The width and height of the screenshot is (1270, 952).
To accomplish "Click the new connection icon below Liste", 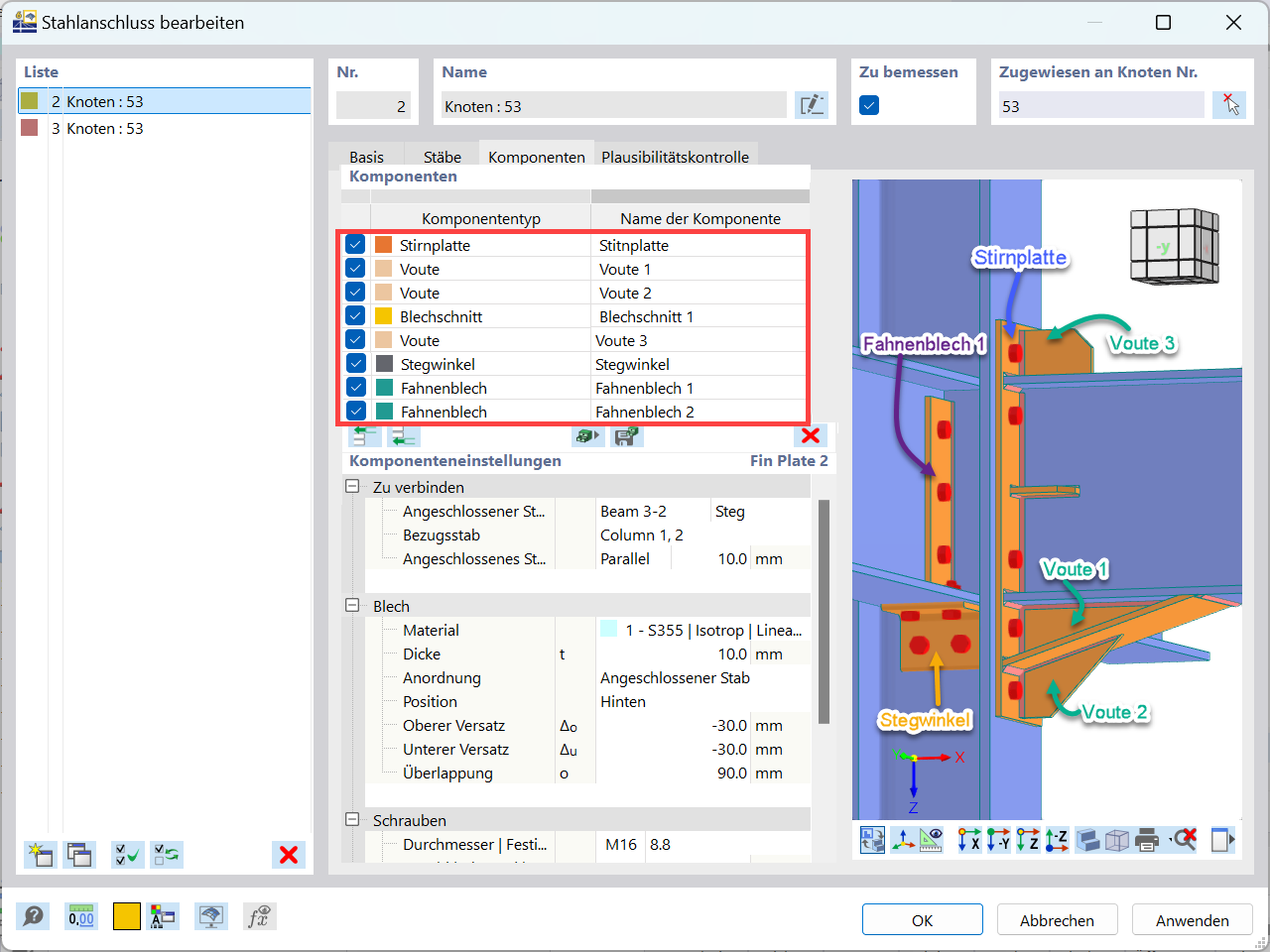I will [41, 855].
